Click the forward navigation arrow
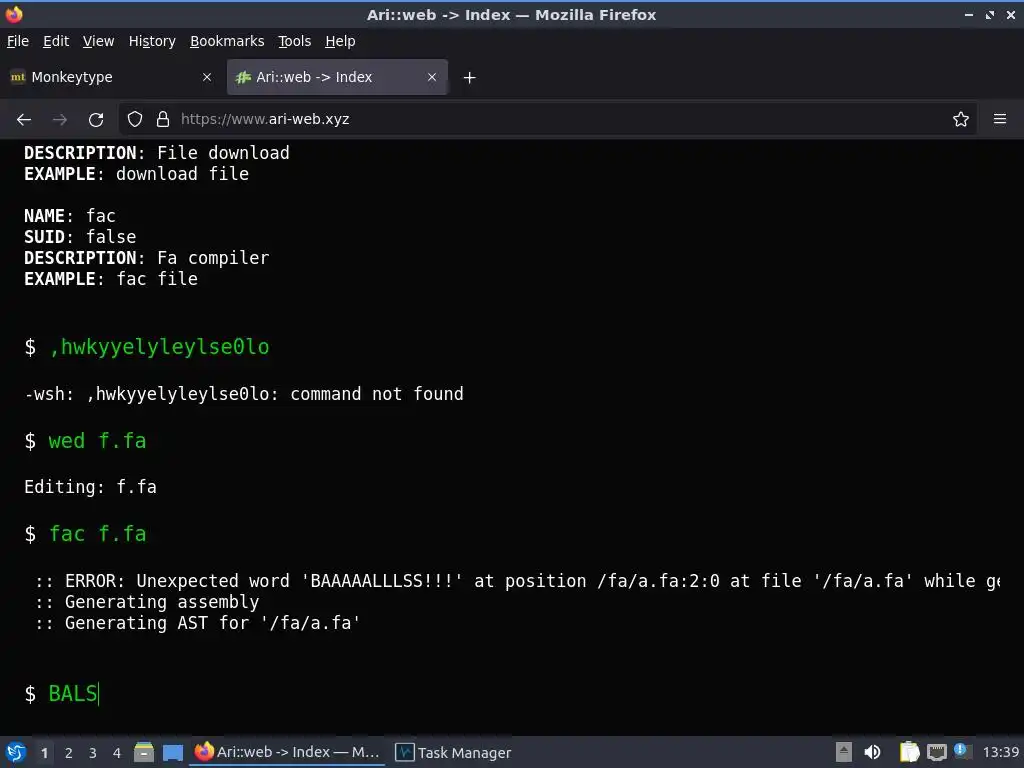Screen dimensions: 1024x768 (x=59, y=120)
